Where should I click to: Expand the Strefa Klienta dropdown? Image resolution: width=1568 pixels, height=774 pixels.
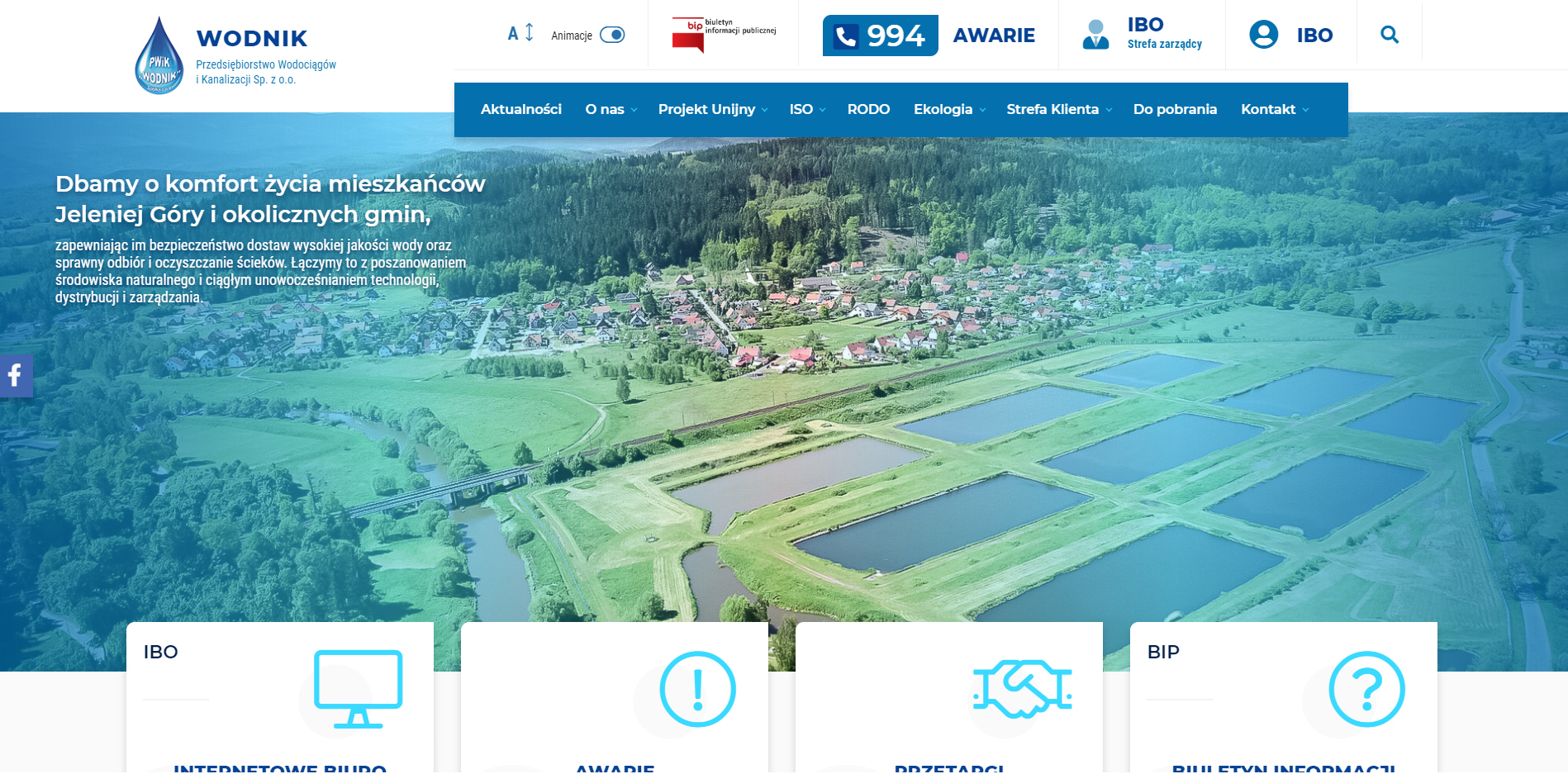[1058, 109]
